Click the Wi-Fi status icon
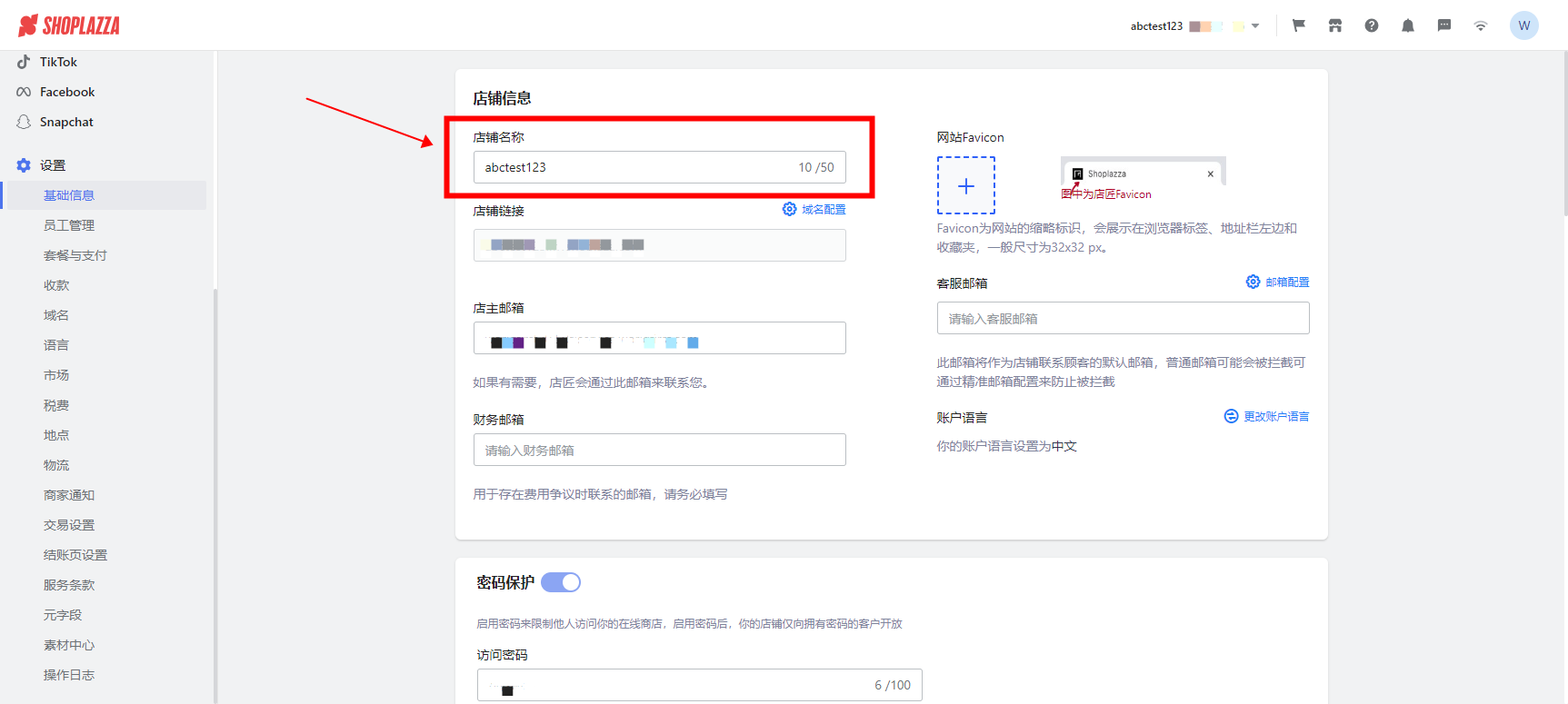 pos(1480,25)
